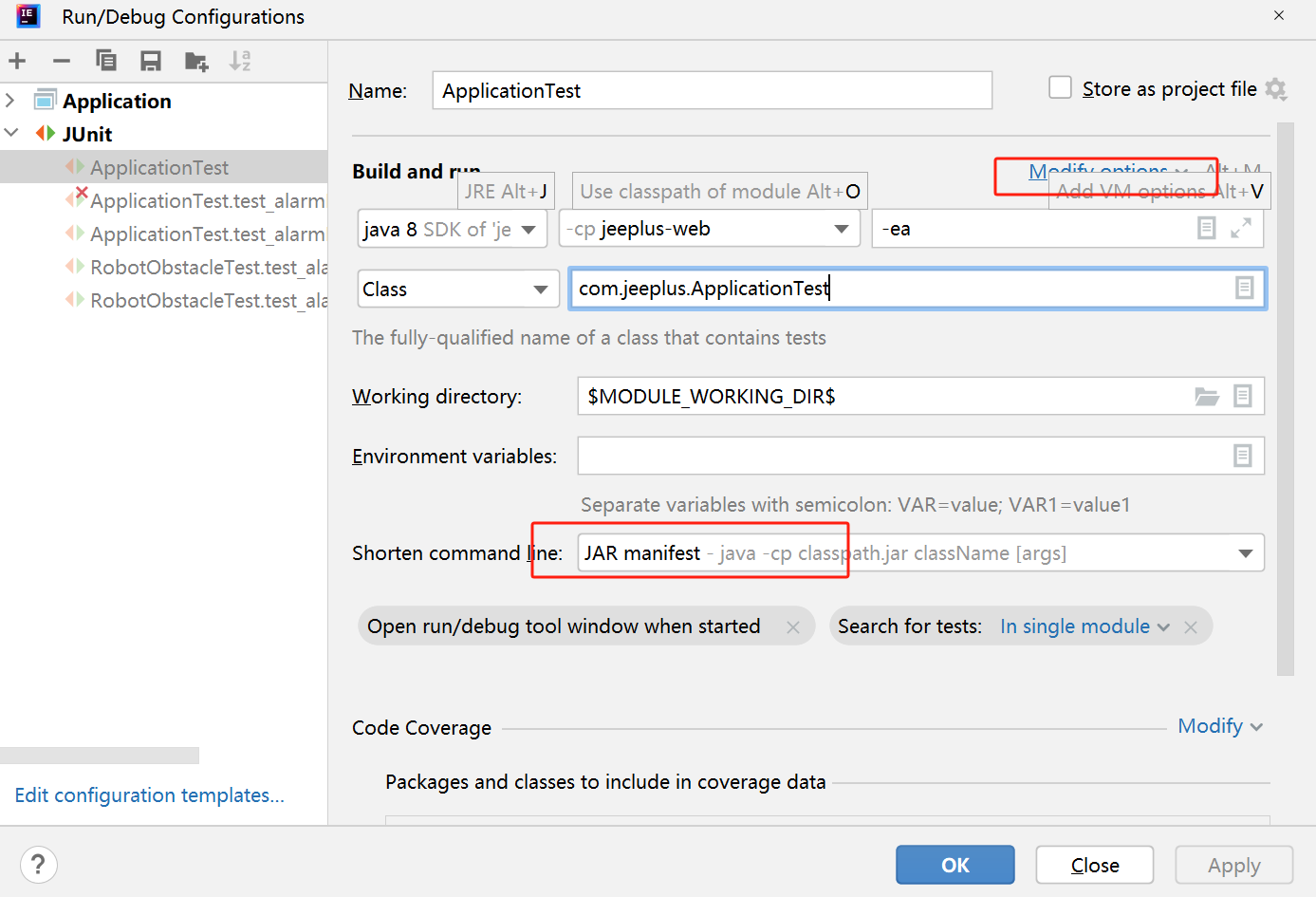Click the 'Code Coverage' section heading
This screenshot has width=1316, height=897.
click(x=421, y=727)
